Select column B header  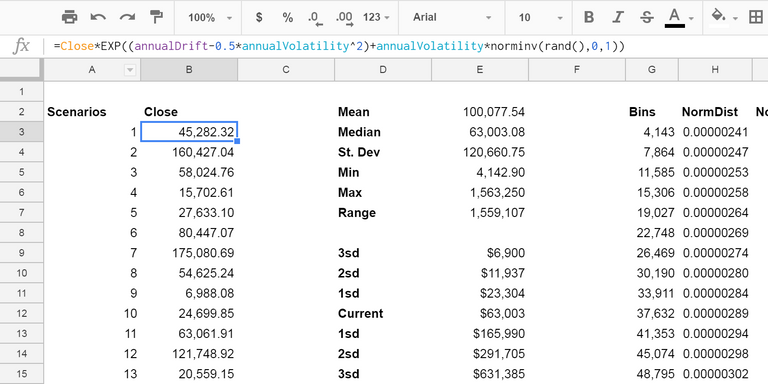pos(189,70)
